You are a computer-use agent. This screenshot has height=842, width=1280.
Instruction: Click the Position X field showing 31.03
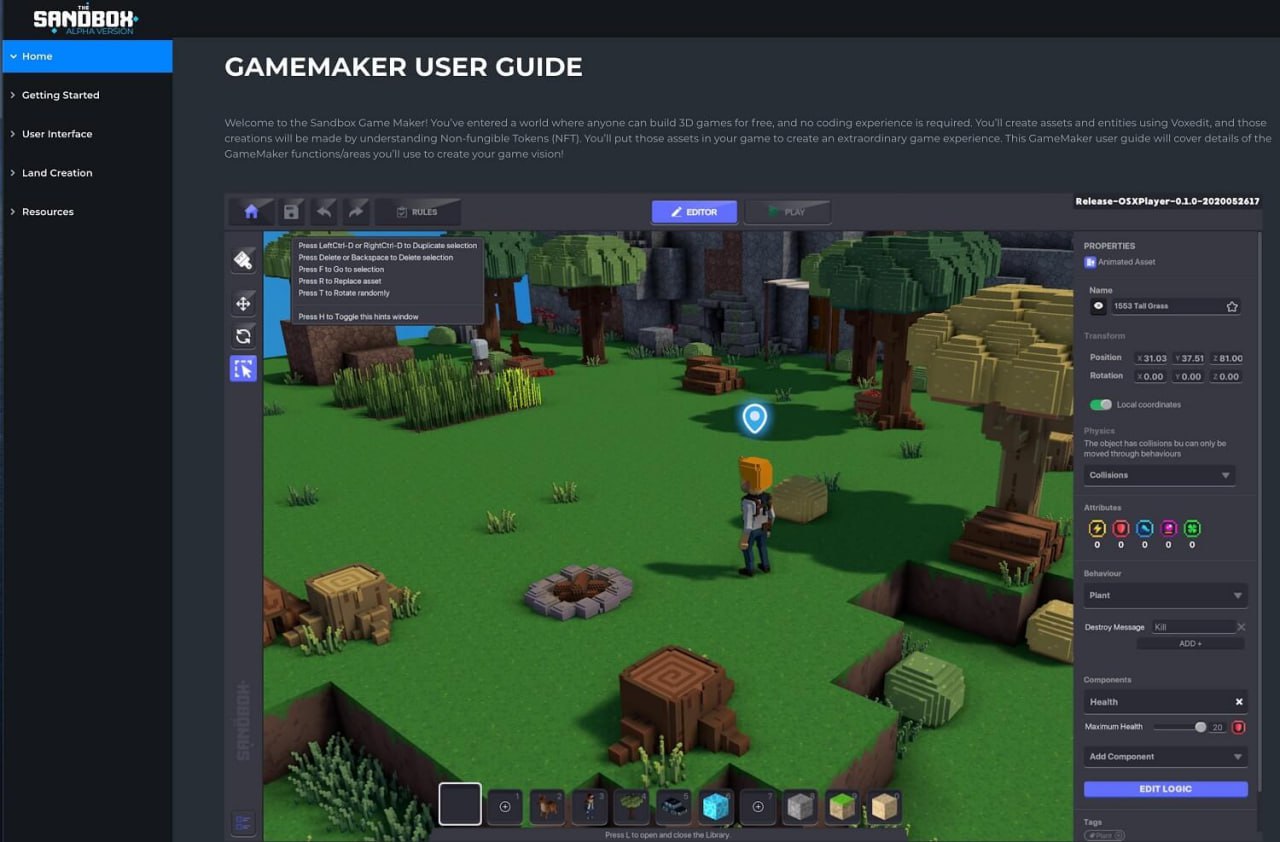coord(1153,358)
